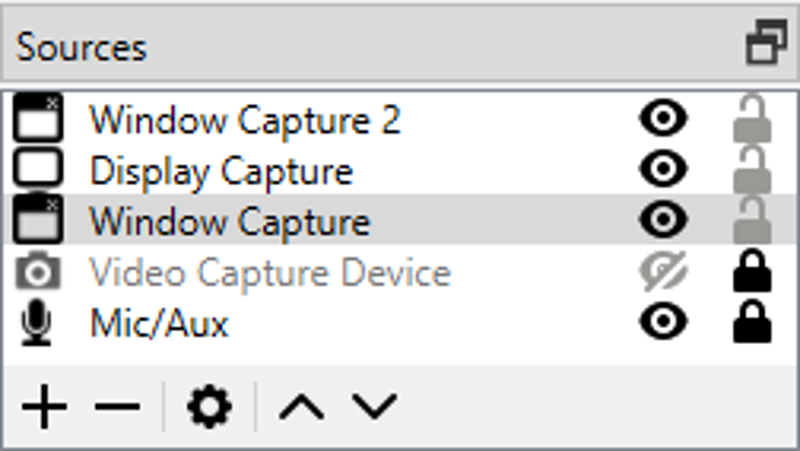The height and width of the screenshot is (451, 800).
Task: Click the Mic/Aux microphone icon
Action: (x=36, y=323)
